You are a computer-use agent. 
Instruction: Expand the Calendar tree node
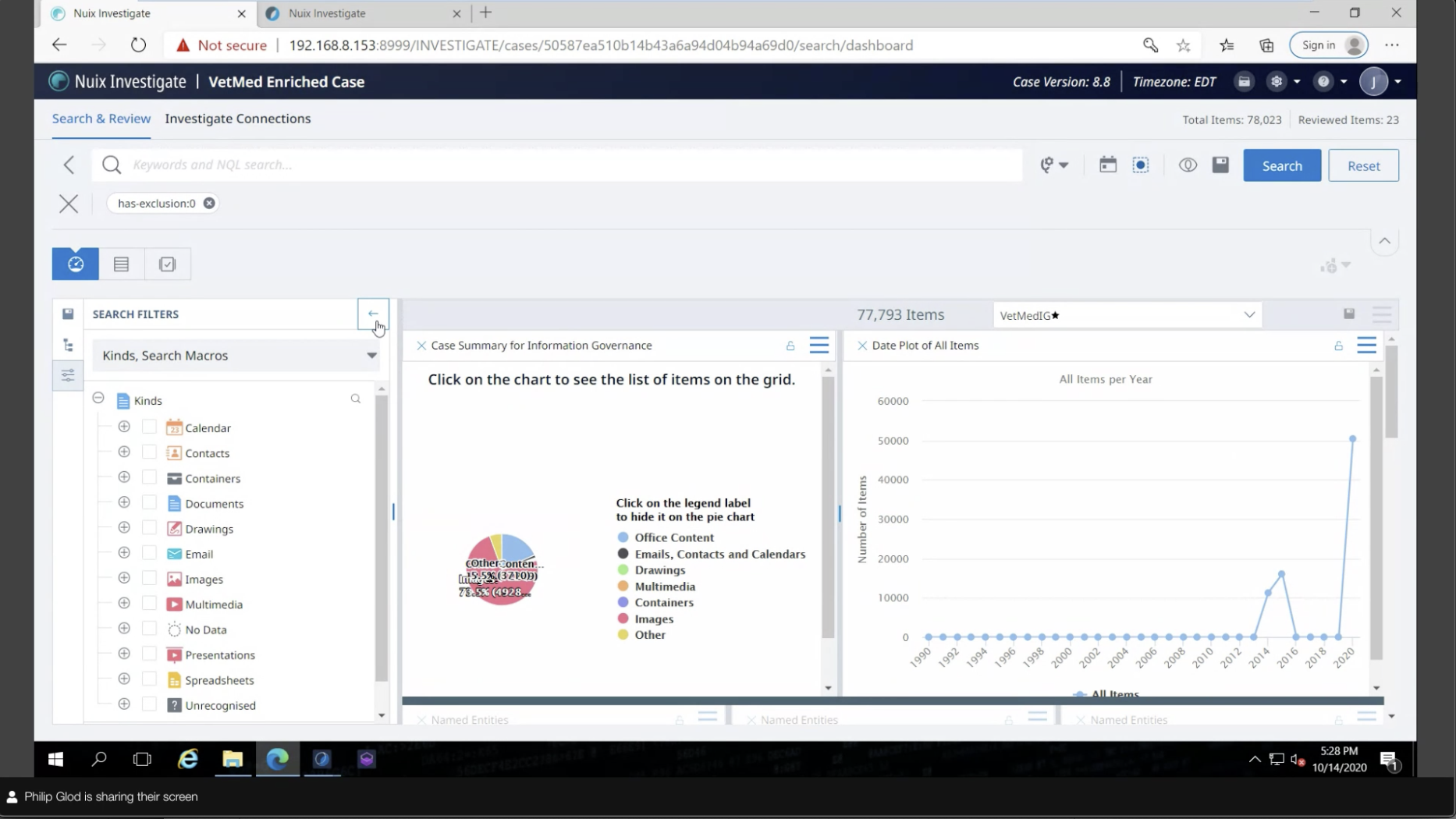point(124,427)
